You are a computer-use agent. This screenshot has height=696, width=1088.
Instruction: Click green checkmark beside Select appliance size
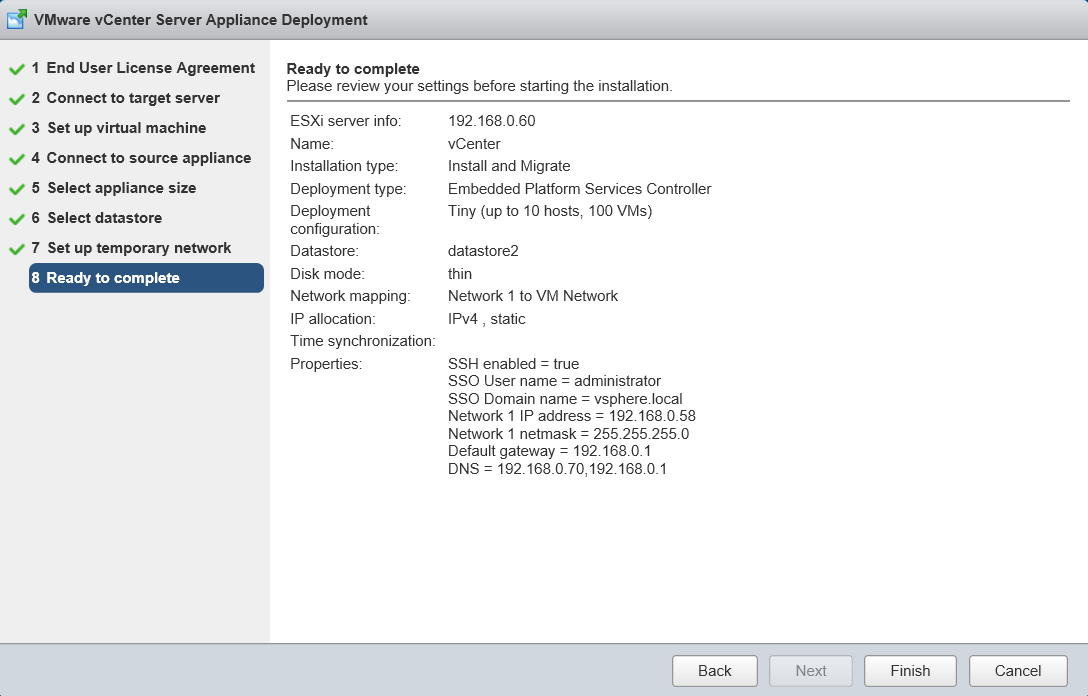pyautogui.click(x=17, y=190)
